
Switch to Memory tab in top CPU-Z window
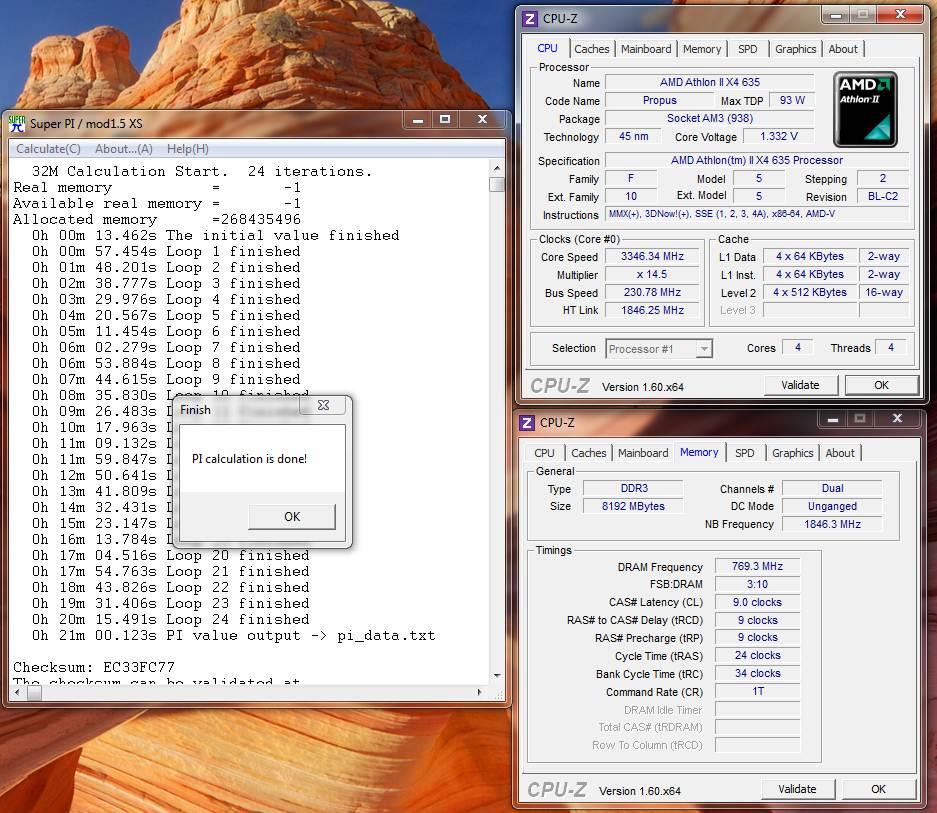click(x=702, y=49)
